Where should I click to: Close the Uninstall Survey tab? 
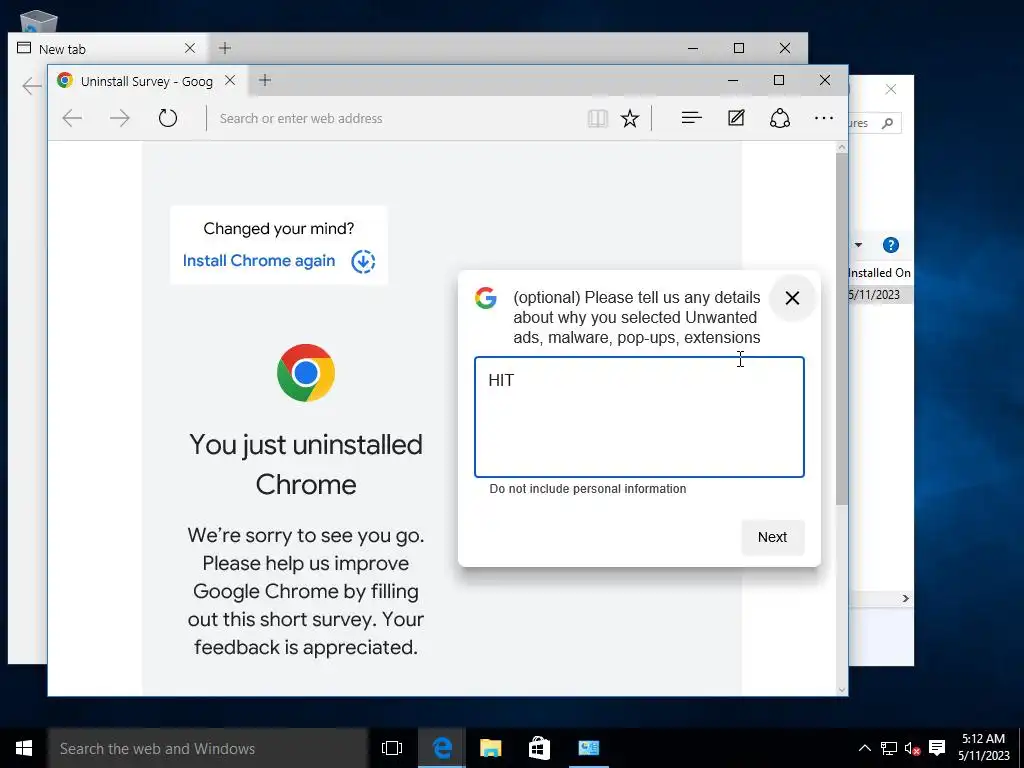click(x=230, y=80)
